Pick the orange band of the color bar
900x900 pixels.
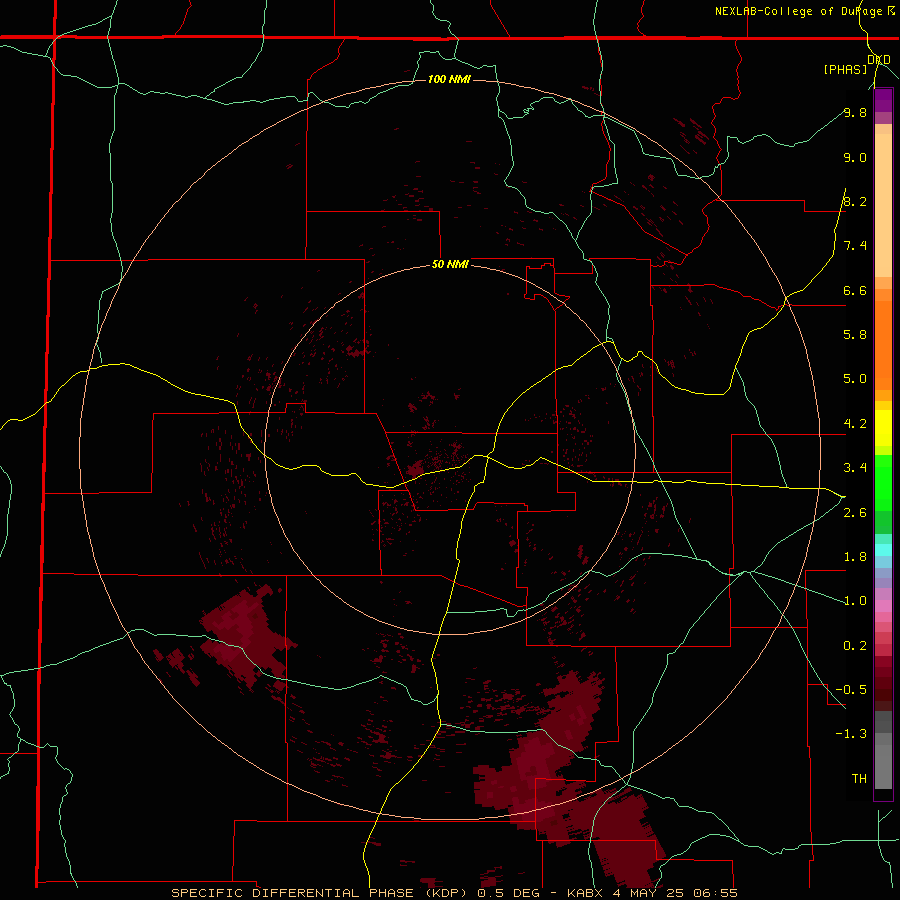click(x=883, y=344)
